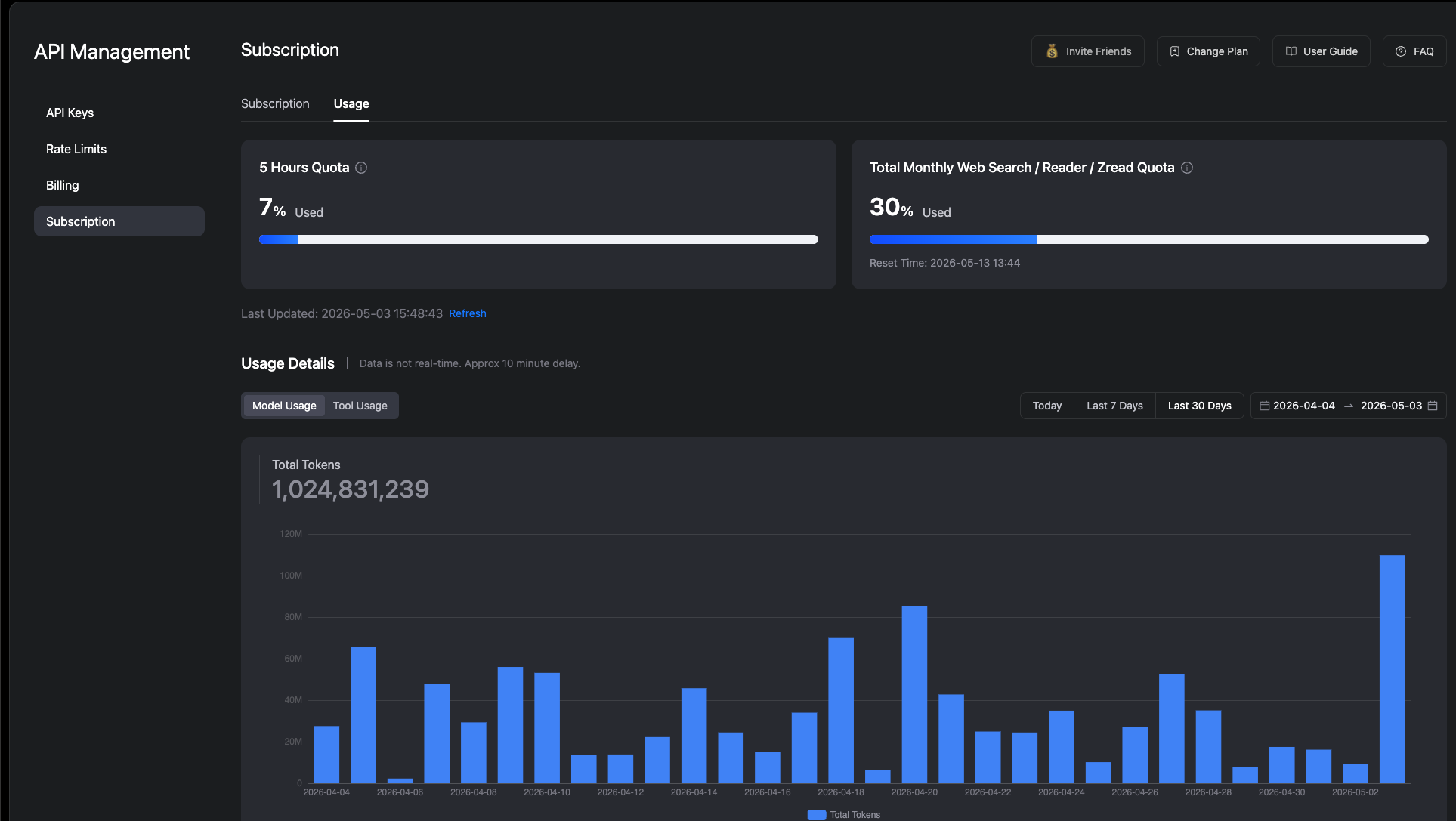Click info icon next to 5 Hours Quota
The image size is (1456, 821).
361,168
